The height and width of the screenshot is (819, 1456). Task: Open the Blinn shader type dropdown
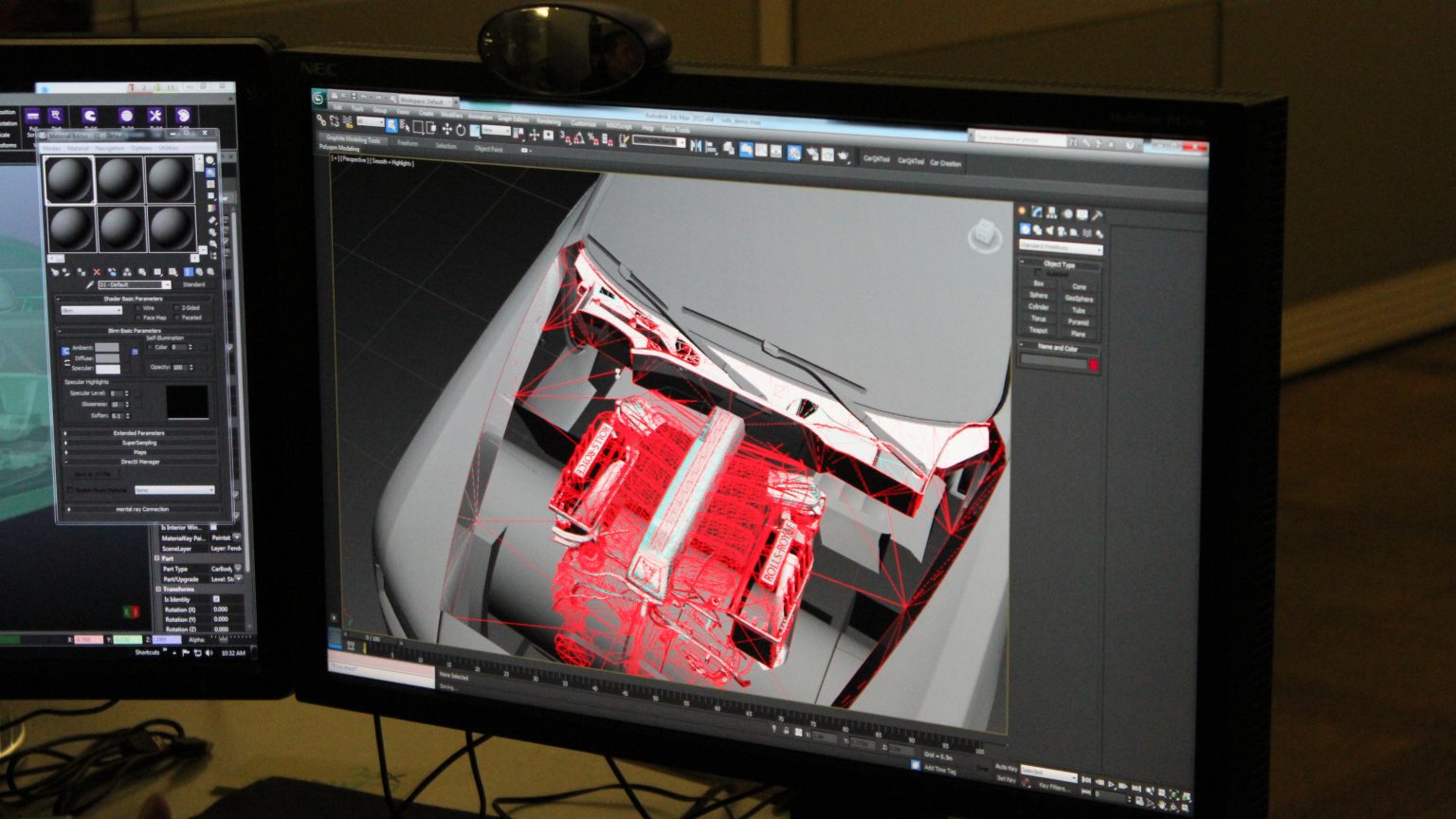click(91, 310)
